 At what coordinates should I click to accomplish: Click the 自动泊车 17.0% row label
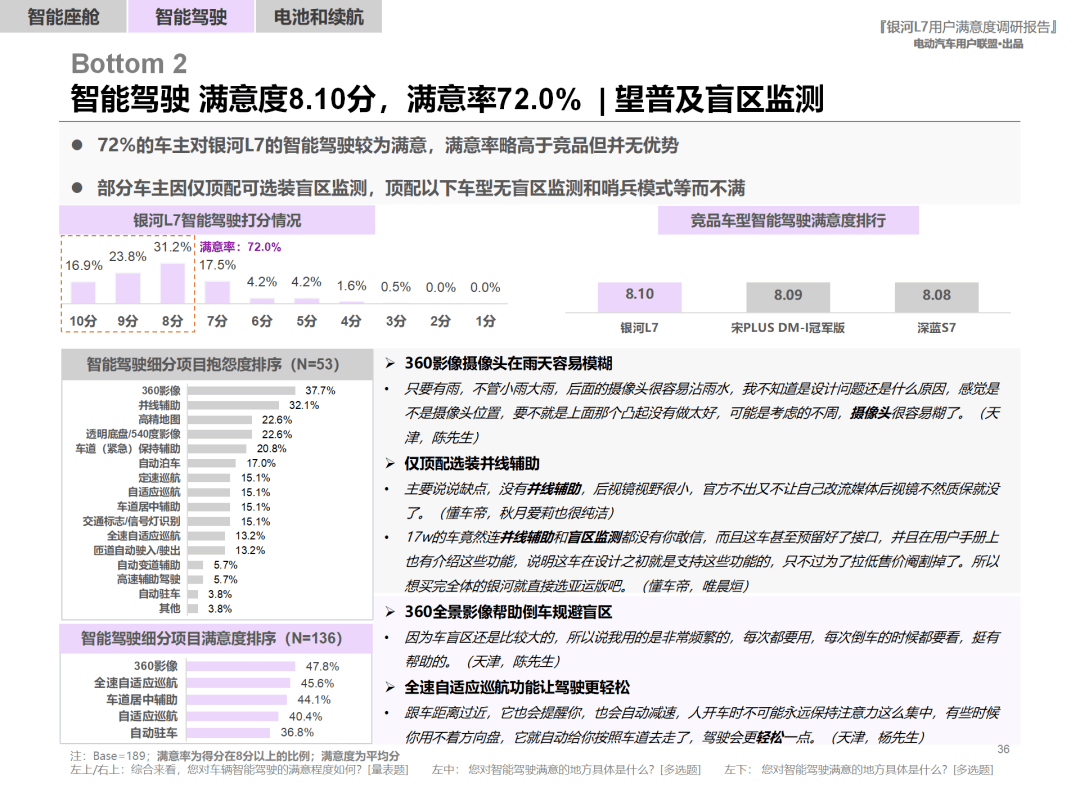[x=159, y=463]
